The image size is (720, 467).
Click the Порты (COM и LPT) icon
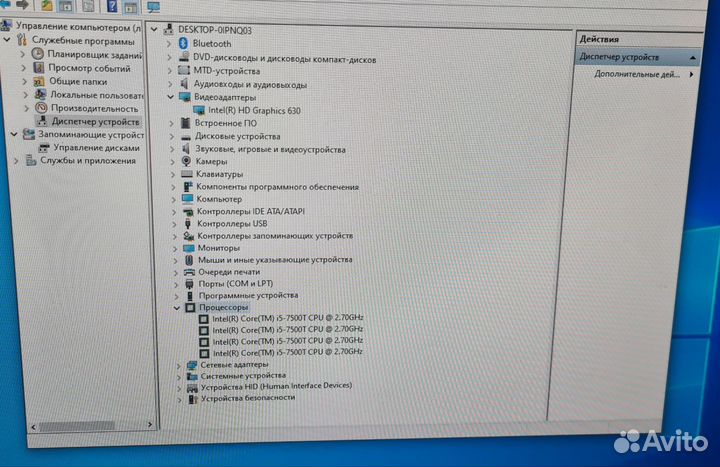189,284
